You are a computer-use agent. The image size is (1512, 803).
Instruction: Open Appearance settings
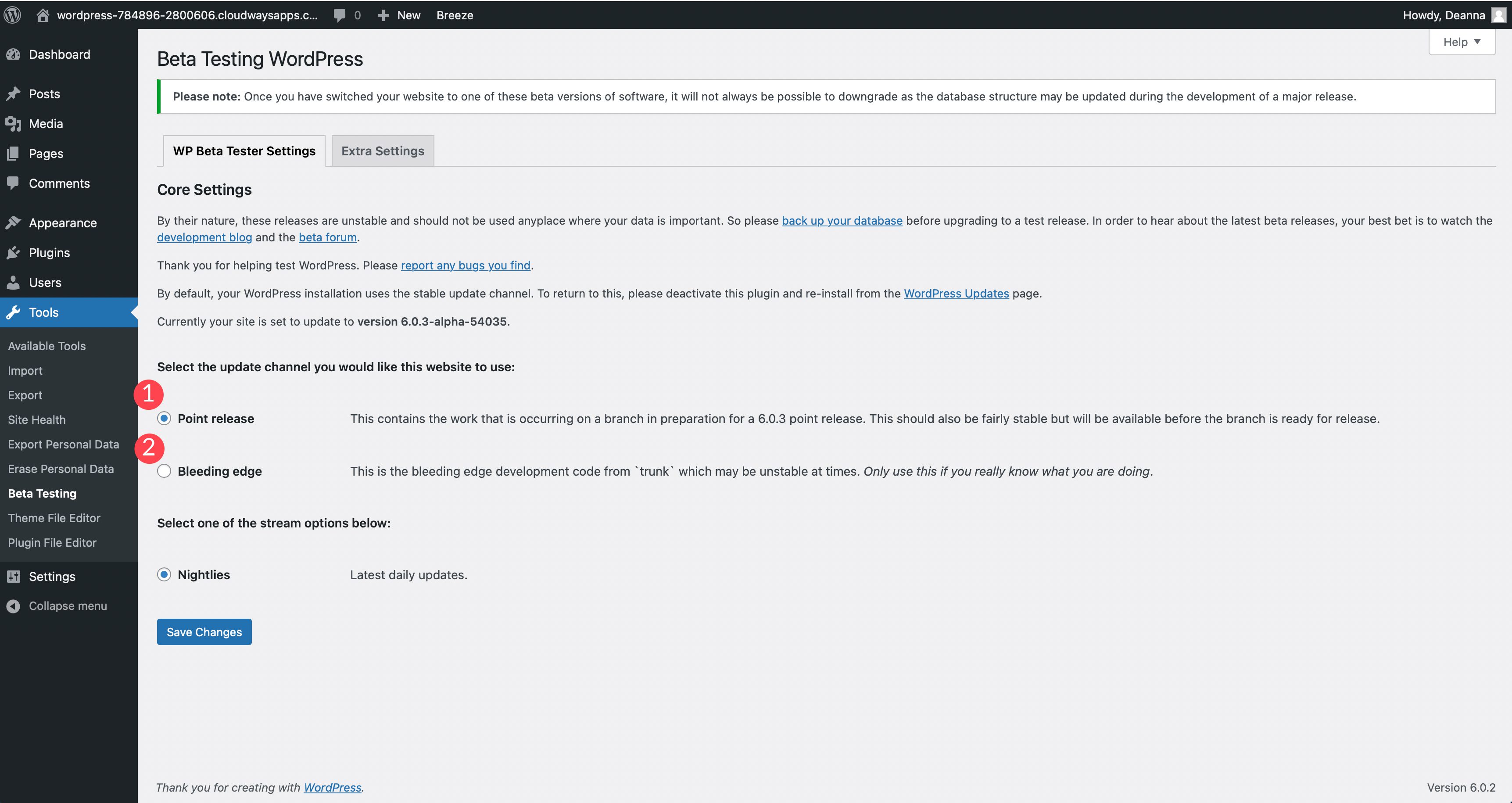tap(63, 222)
